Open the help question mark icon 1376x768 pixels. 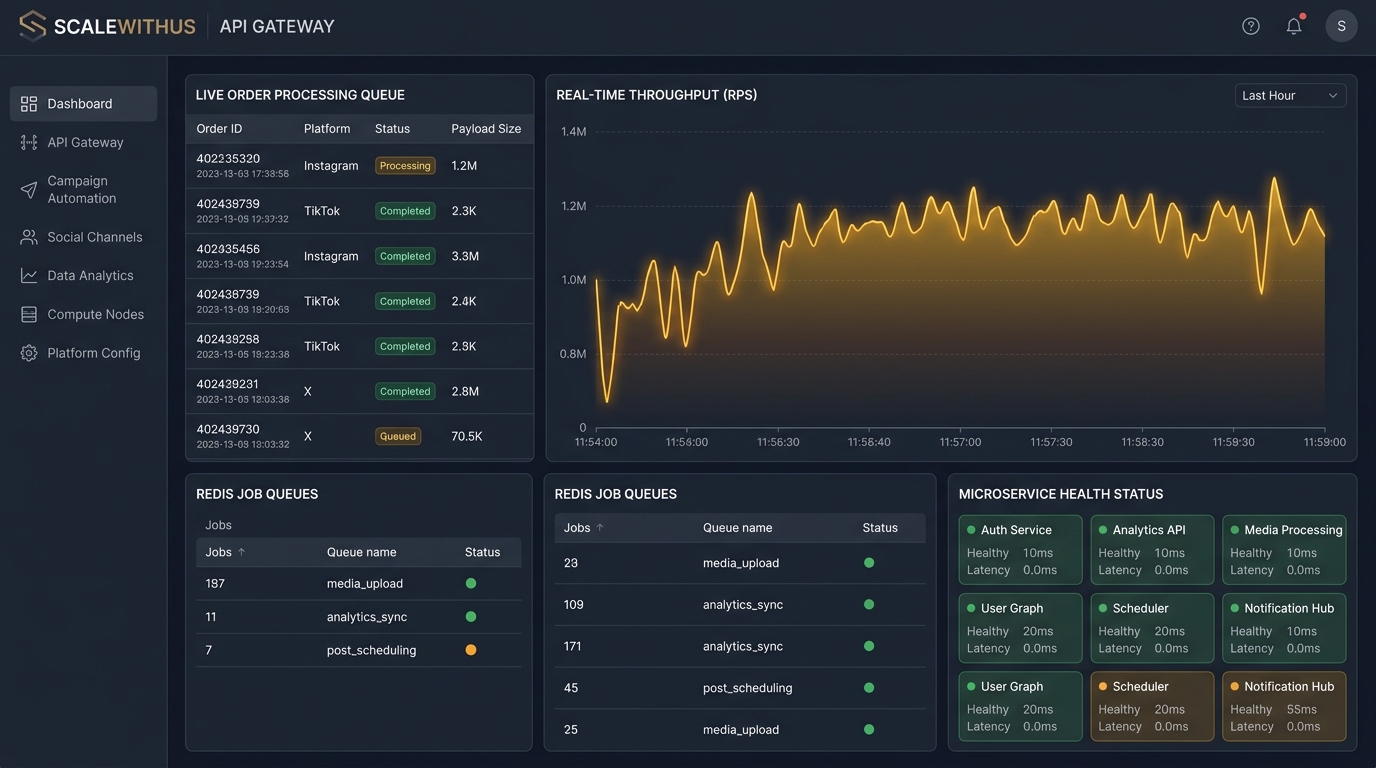pyautogui.click(x=1251, y=26)
